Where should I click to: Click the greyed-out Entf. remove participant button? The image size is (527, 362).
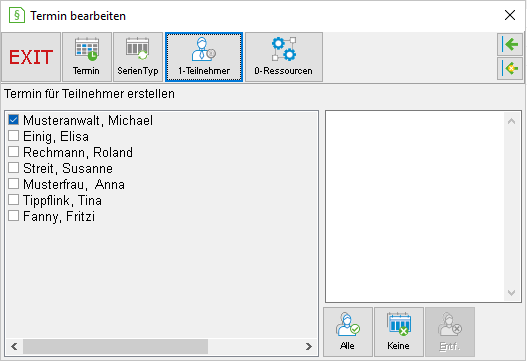click(450, 332)
